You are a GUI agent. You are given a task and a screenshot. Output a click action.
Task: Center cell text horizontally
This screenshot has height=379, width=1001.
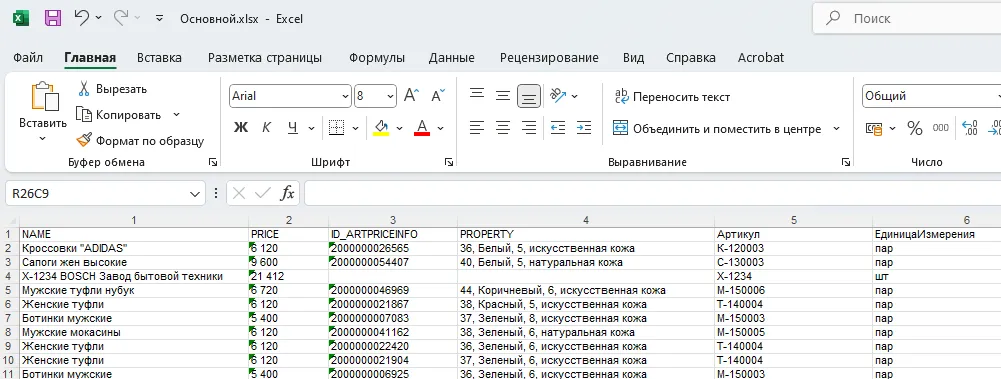[x=503, y=128]
